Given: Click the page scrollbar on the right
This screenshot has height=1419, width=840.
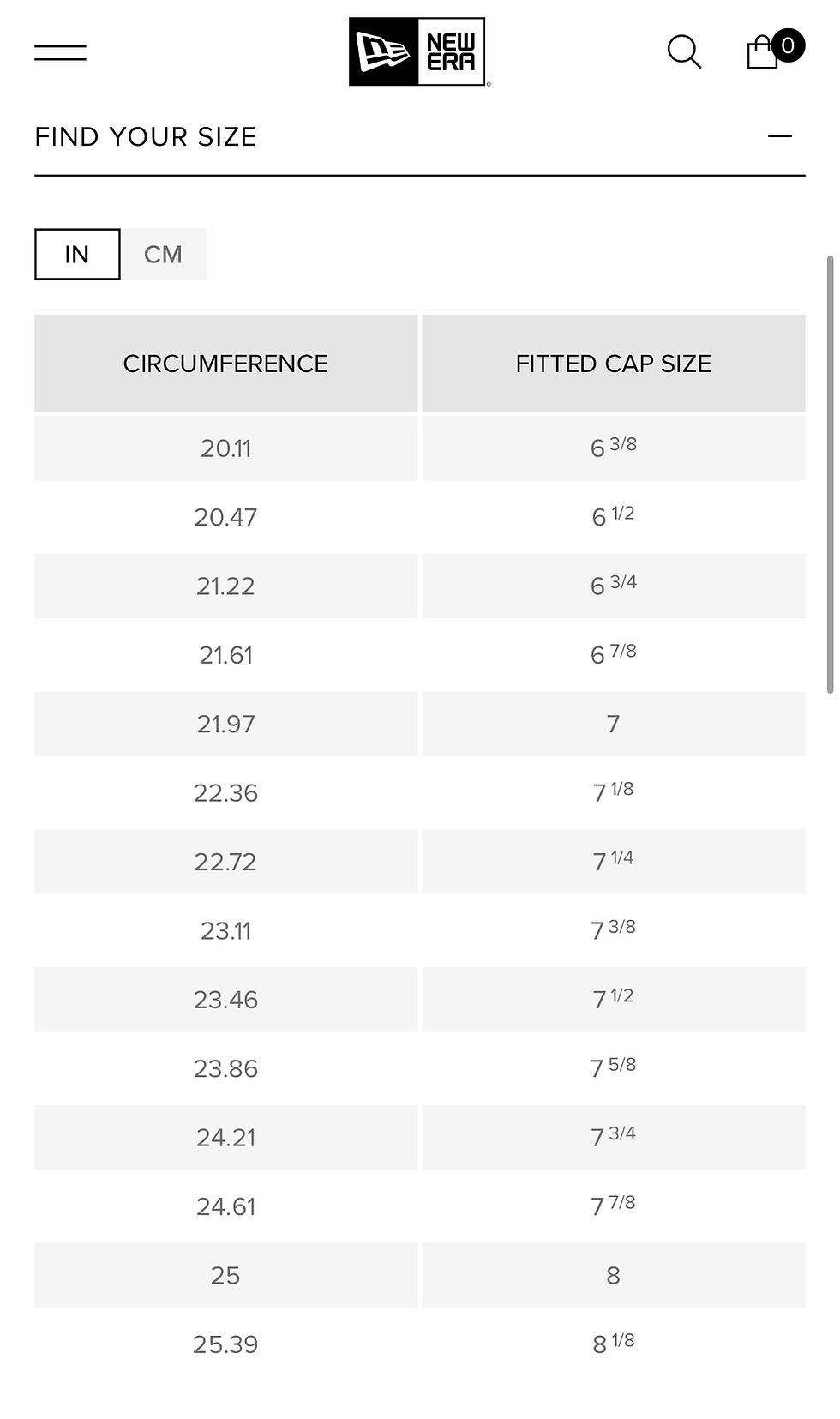Looking at the screenshot, I should 830,474.
